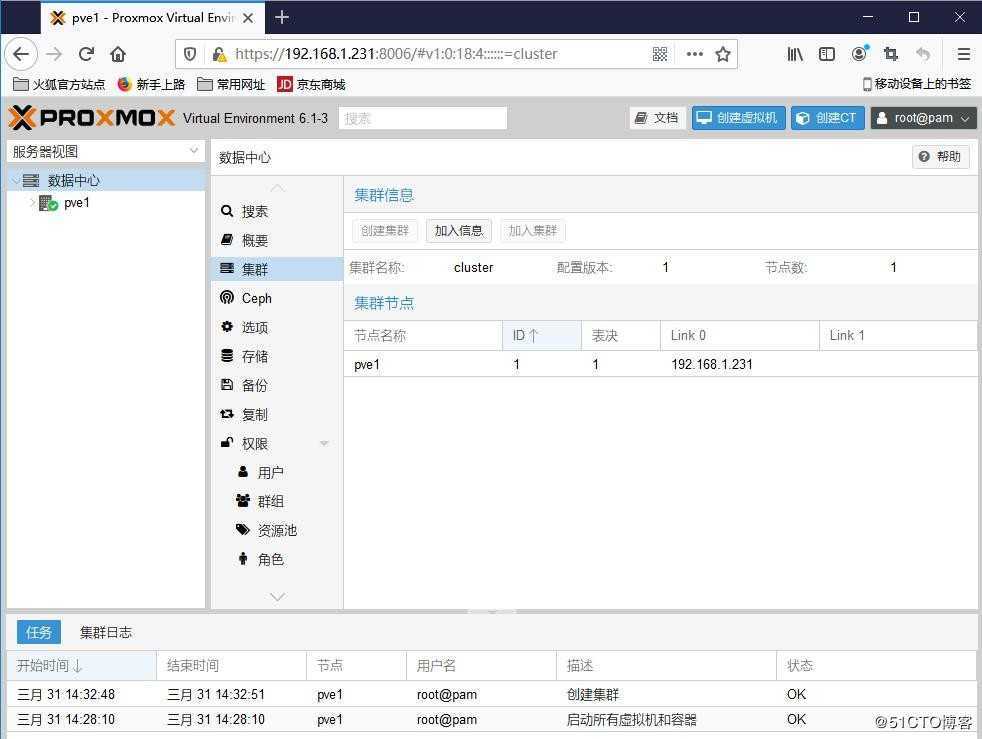Click 创建CT button

click(x=828, y=118)
